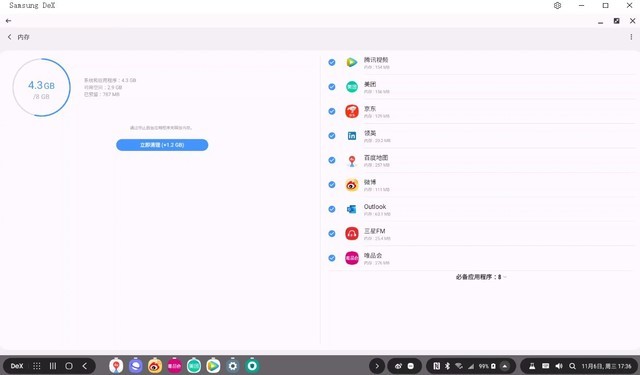Click the Wi-Fi status icon
This screenshot has width=640, height=375.
[x=459, y=366]
